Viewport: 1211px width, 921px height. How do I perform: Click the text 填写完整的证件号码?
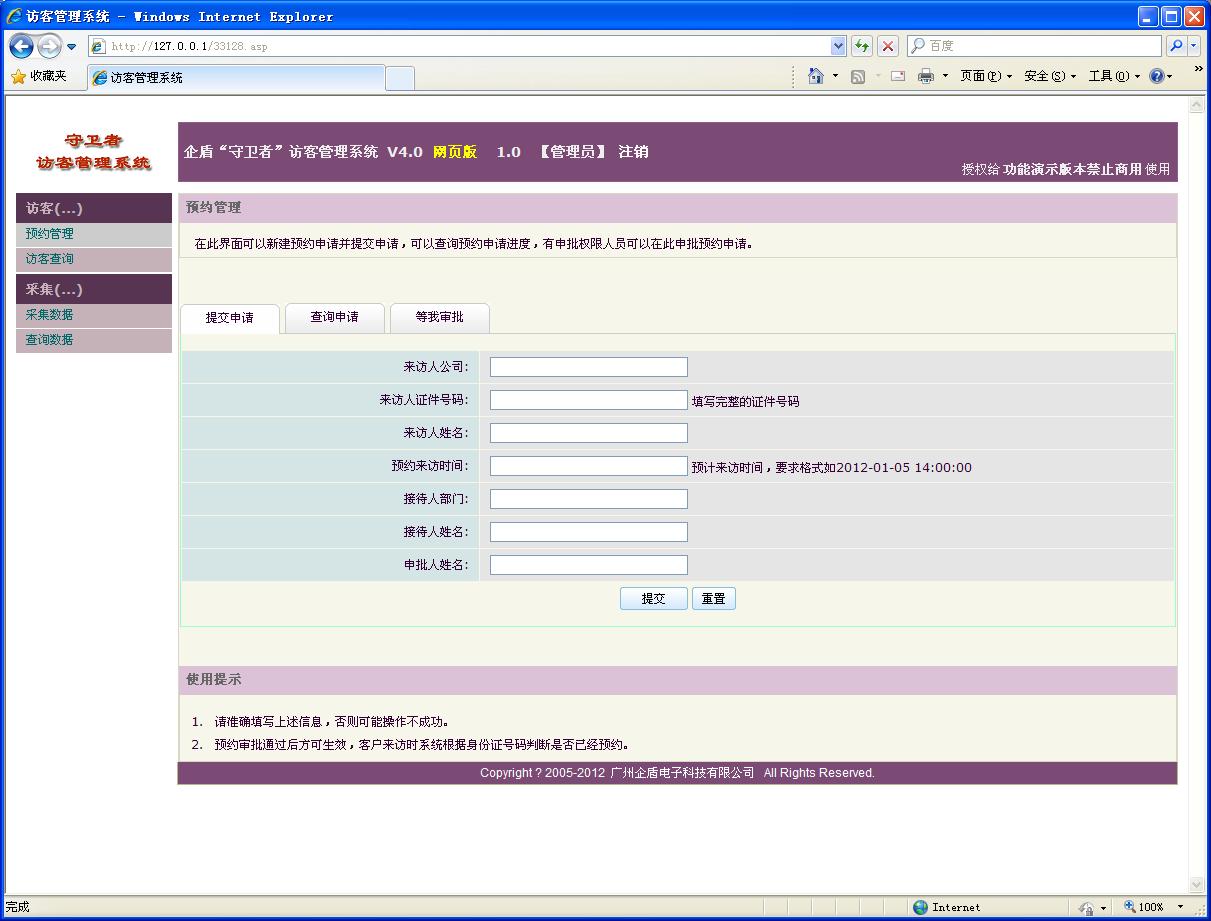(x=746, y=402)
